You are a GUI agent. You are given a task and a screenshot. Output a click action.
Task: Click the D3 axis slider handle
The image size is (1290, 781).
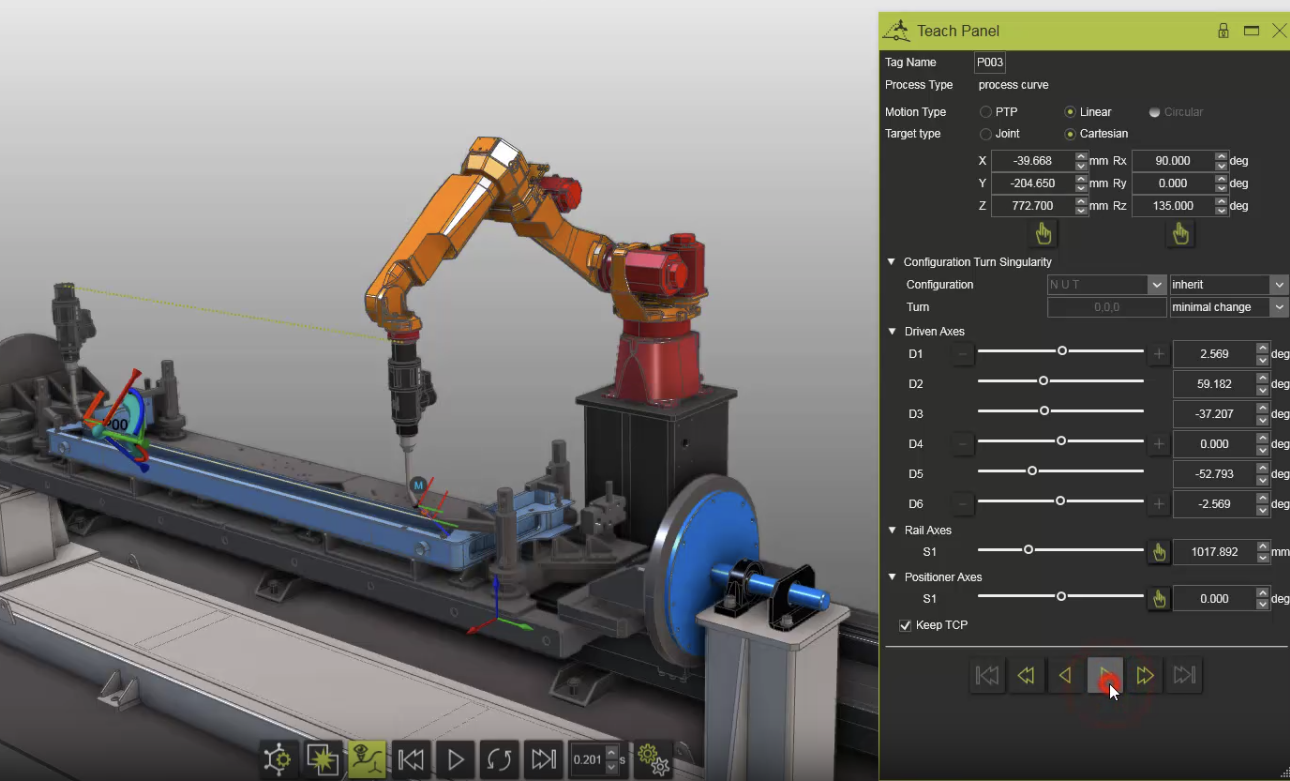(x=1044, y=411)
